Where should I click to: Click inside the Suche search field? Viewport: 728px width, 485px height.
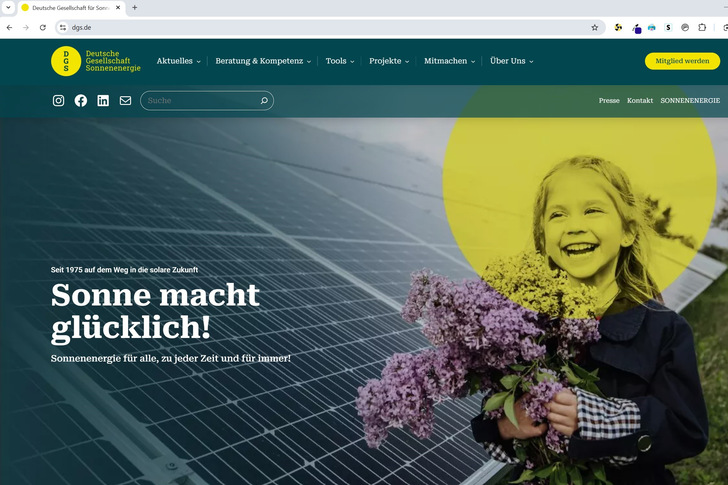click(200, 101)
